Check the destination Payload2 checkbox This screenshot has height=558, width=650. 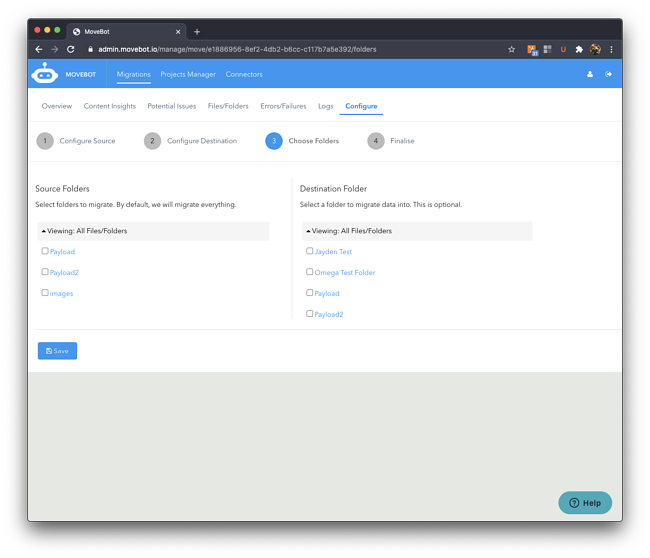coord(310,313)
